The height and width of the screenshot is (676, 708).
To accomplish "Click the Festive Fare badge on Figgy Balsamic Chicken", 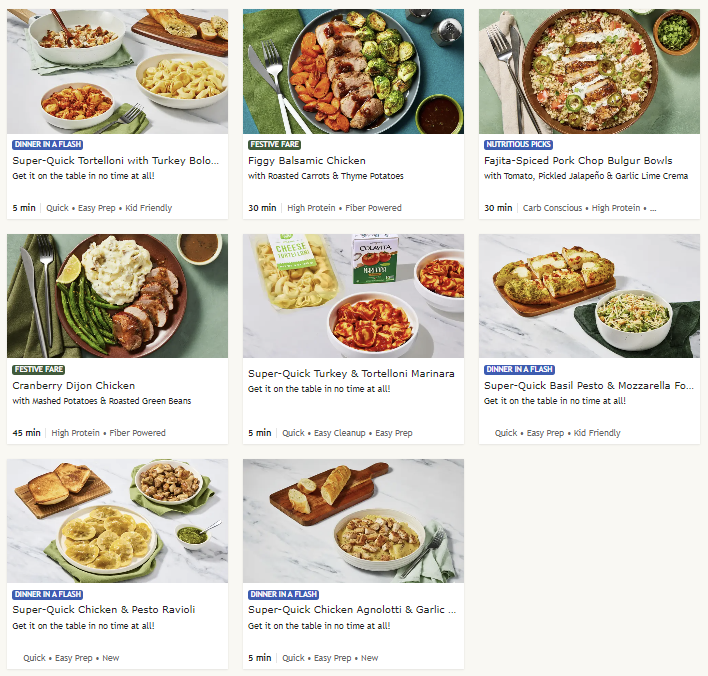I will point(275,145).
